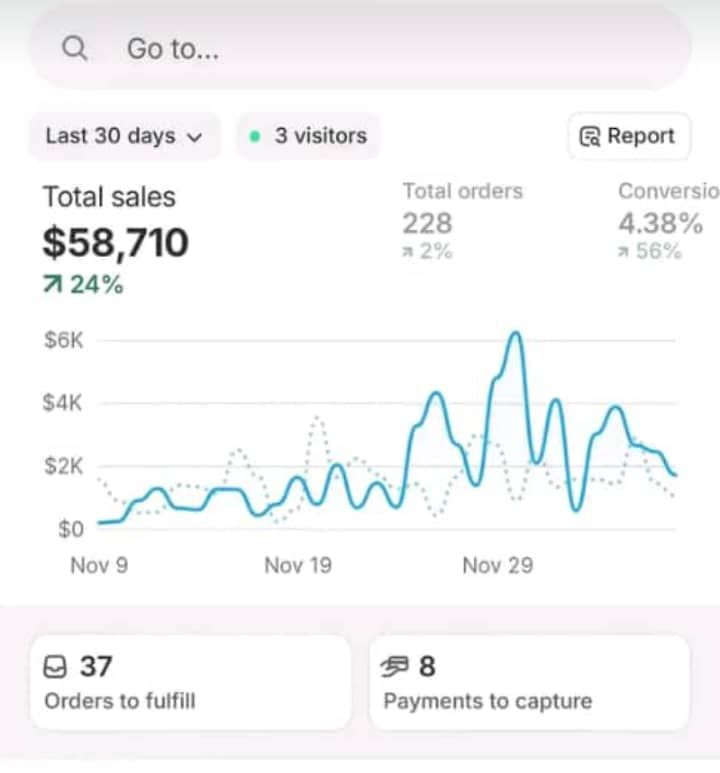Click the highest peak on sales chart

pos(515,334)
